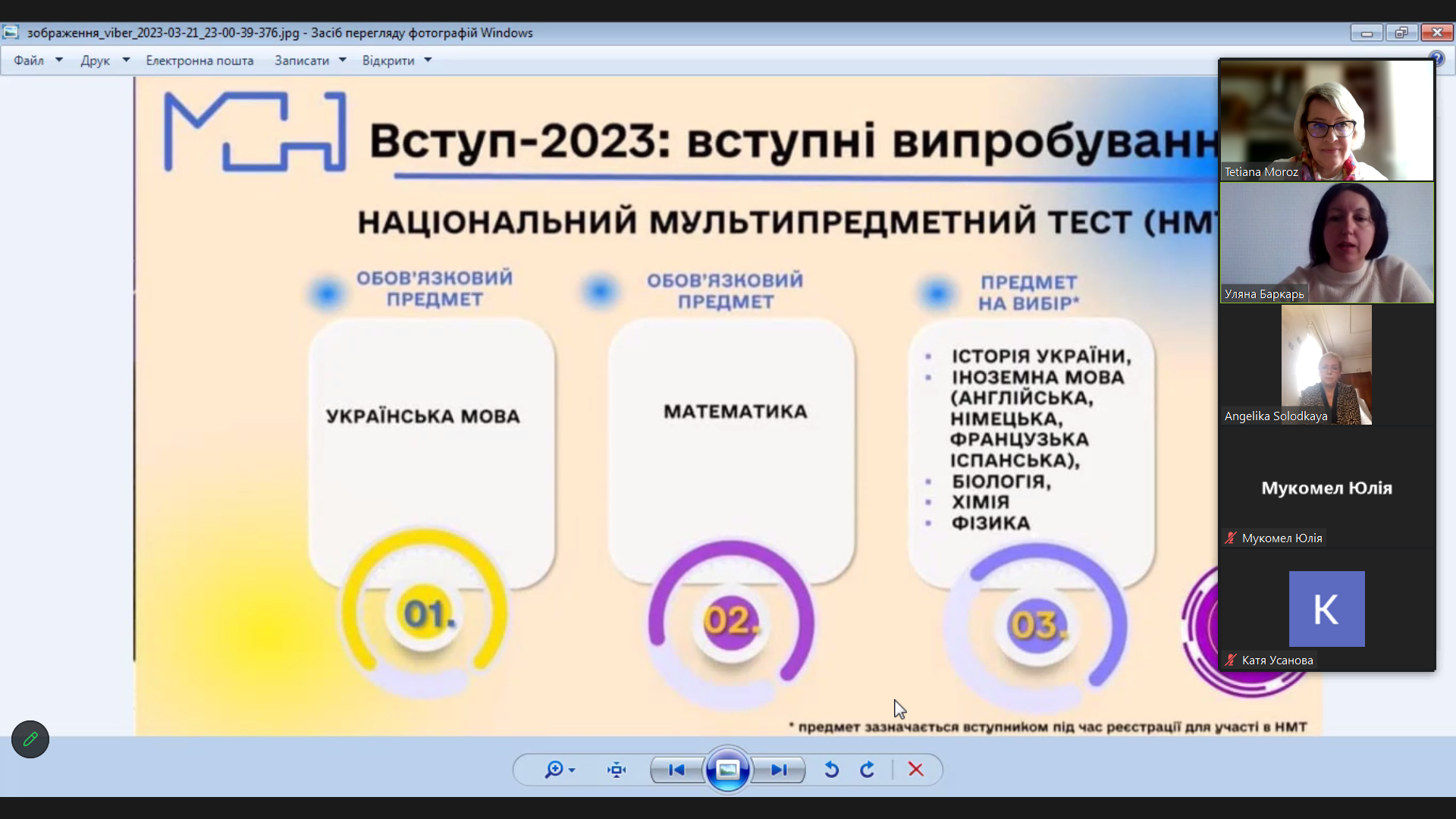1456x819 pixels.
Task: Click the ПРЕДМЕТ НА ВИБІР heading
Action: tap(1028, 293)
